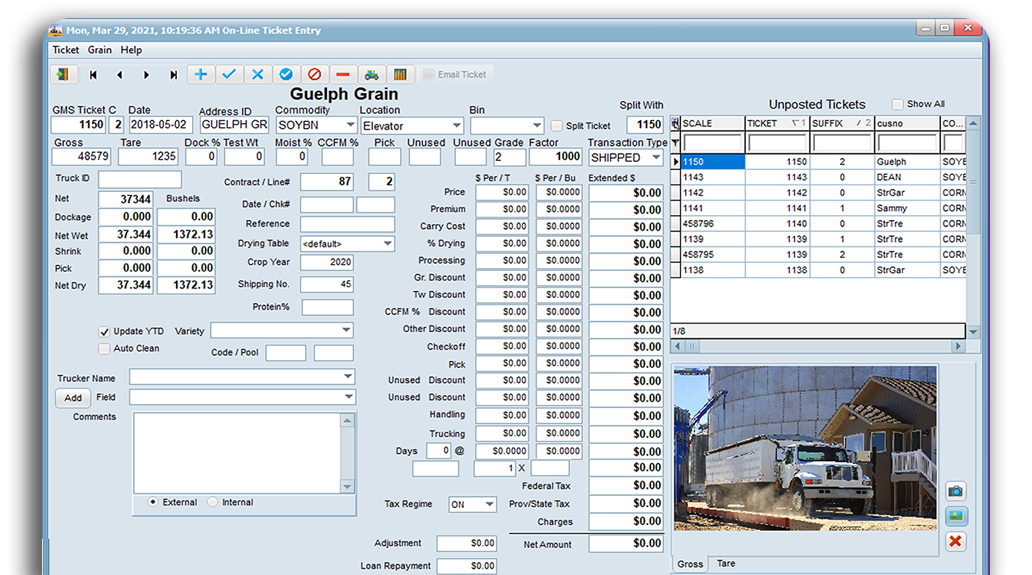Go to the next ticket record
Viewport: 1032px width, 575px height.
point(146,75)
